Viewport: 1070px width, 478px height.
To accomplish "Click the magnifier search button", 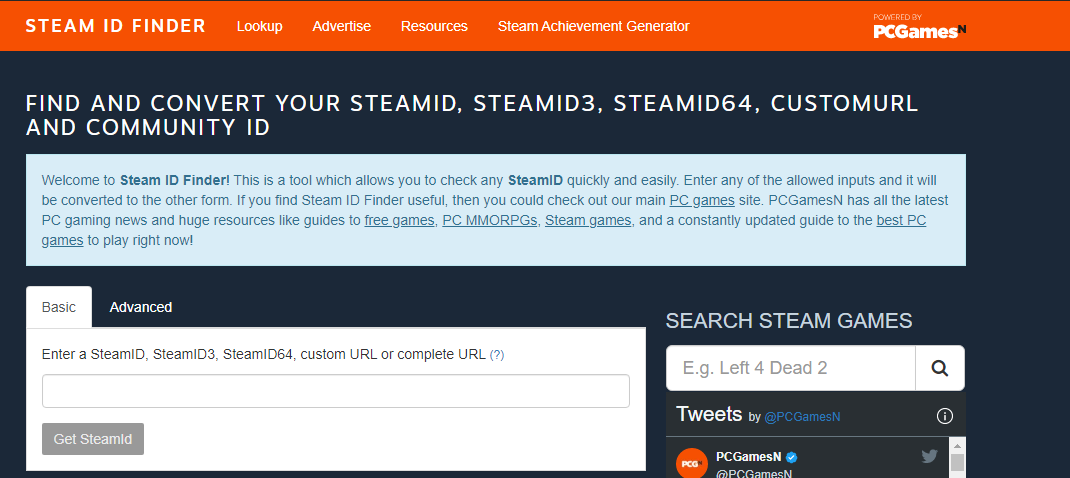I will [940, 368].
